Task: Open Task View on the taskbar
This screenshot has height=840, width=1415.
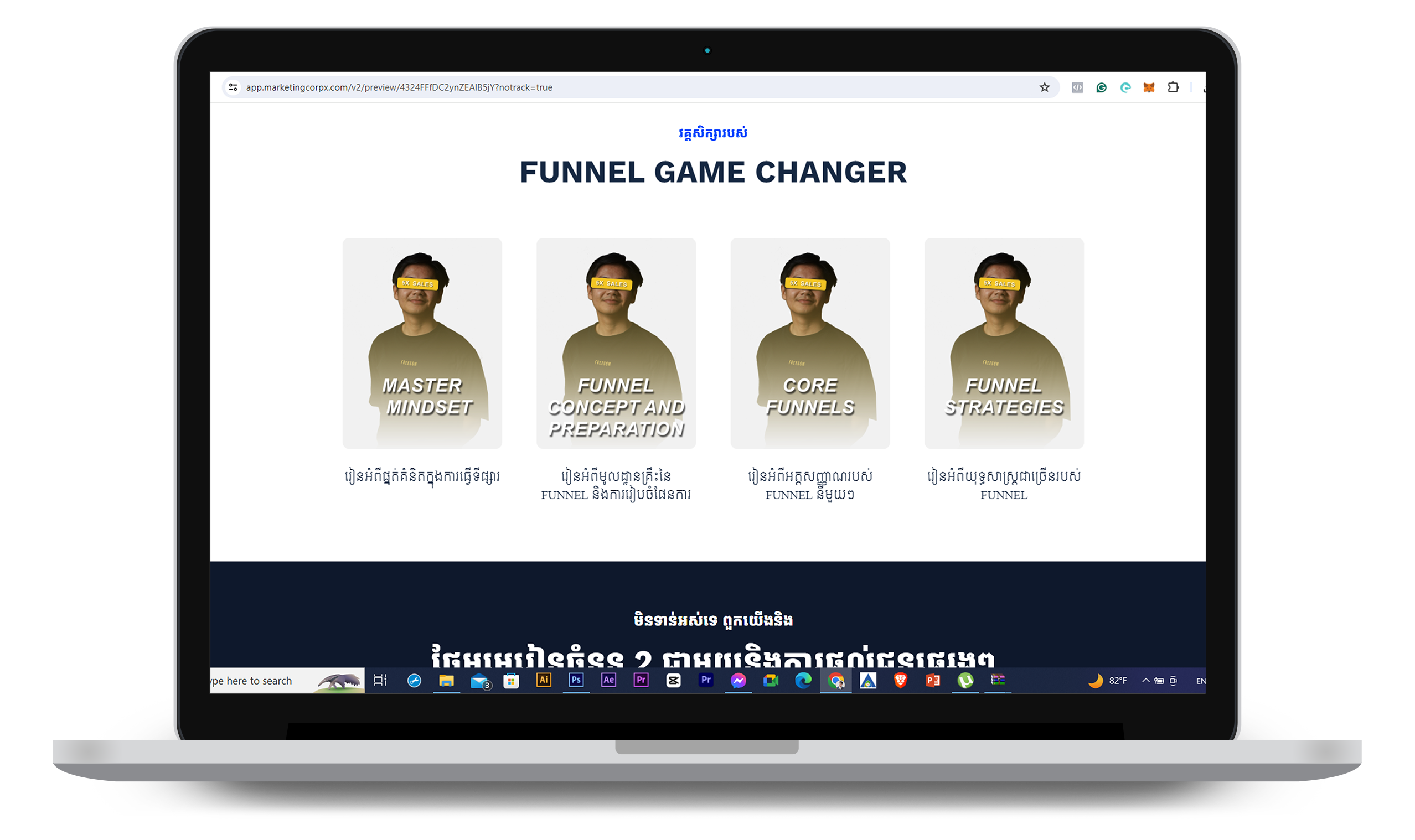Action: pos(380,681)
